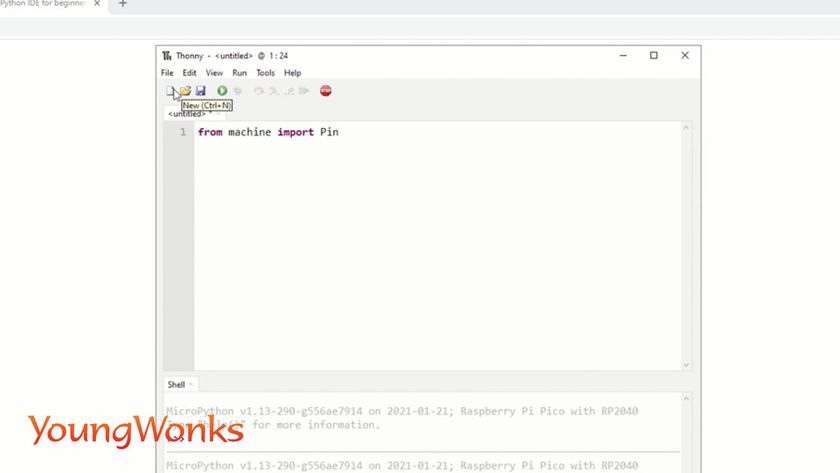Viewport: 840px width, 473px height.
Task: Open a file with the folder icon
Action: pos(185,91)
